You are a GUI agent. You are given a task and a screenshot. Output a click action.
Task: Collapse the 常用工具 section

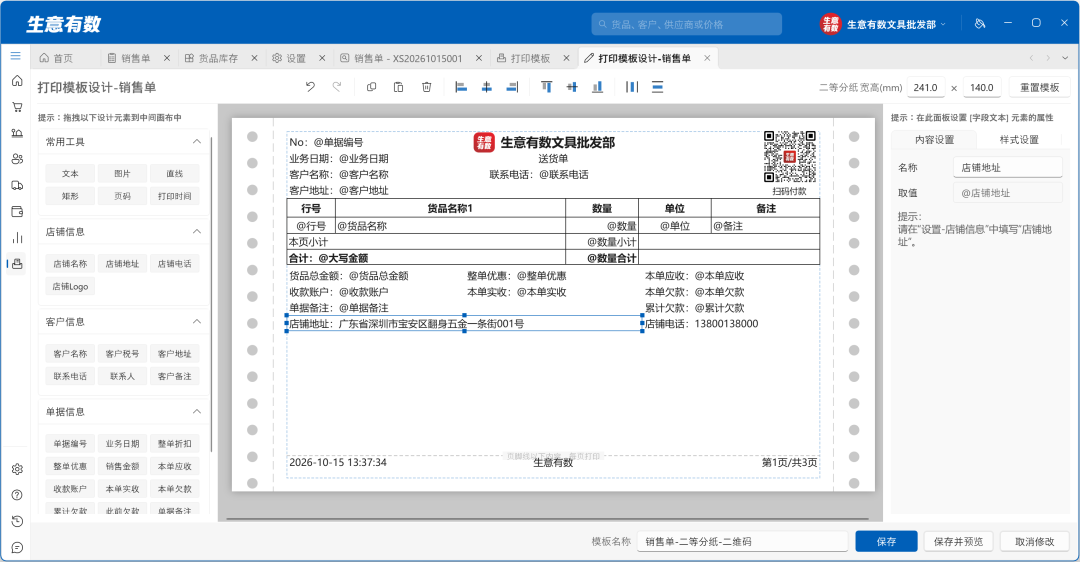tap(196, 141)
